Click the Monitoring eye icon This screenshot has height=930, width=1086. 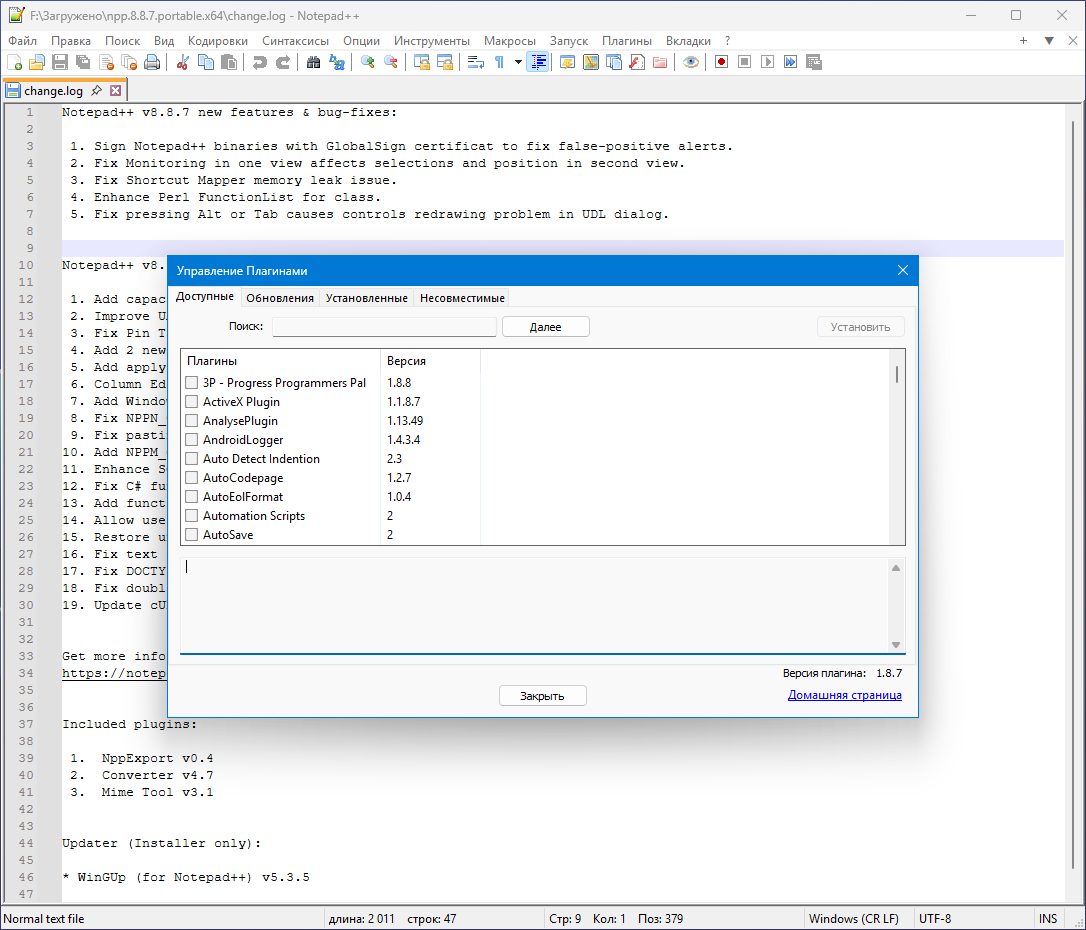[x=690, y=62]
